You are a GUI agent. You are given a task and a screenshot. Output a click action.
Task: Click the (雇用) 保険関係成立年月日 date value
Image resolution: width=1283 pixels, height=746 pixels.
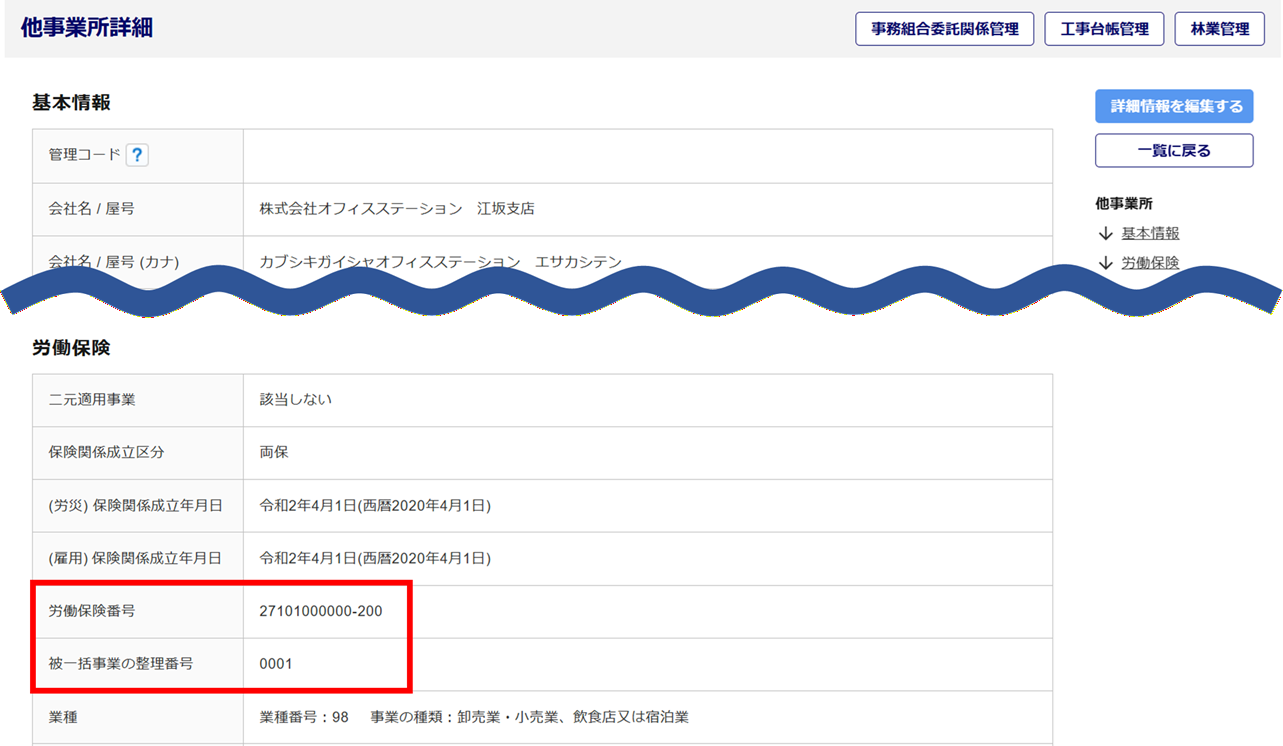375,558
